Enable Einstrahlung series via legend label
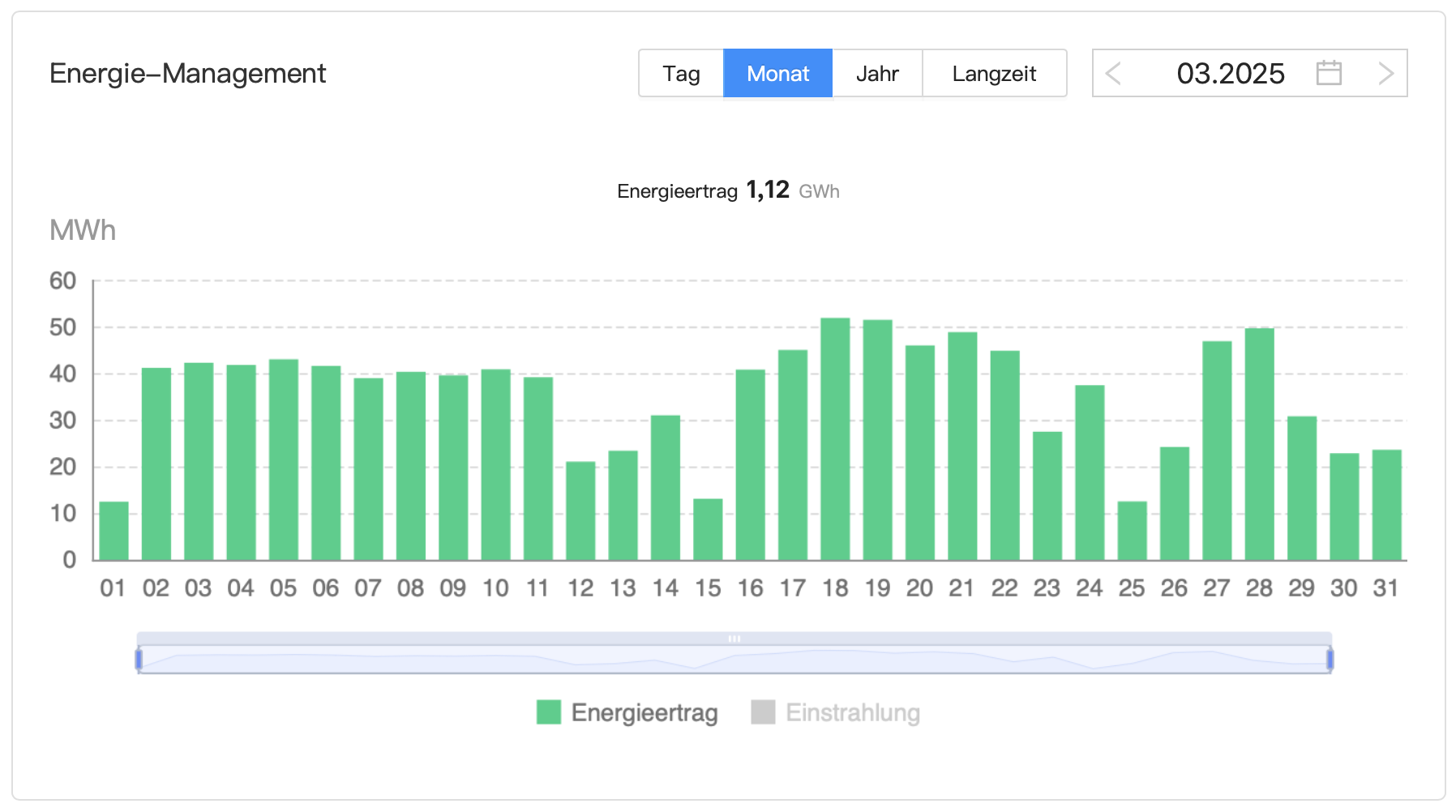This screenshot has width=1456, height=812. [x=853, y=712]
